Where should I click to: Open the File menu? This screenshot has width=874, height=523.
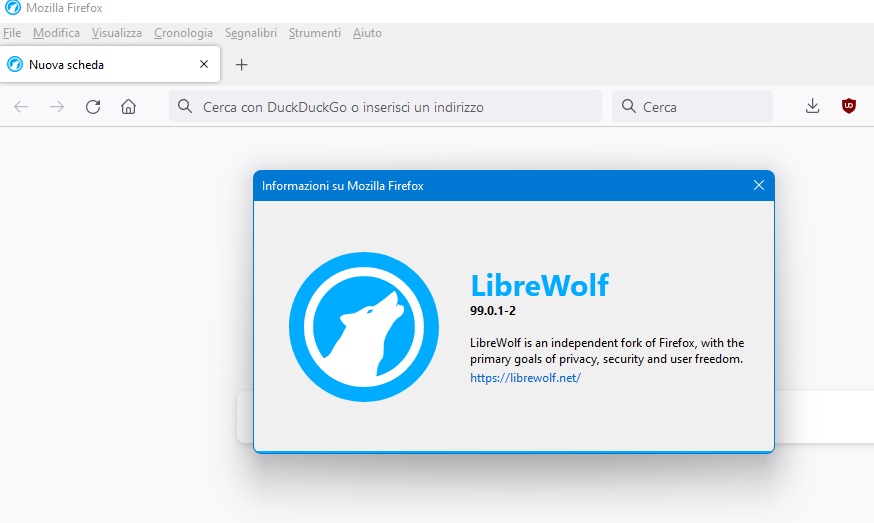(12, 33)
